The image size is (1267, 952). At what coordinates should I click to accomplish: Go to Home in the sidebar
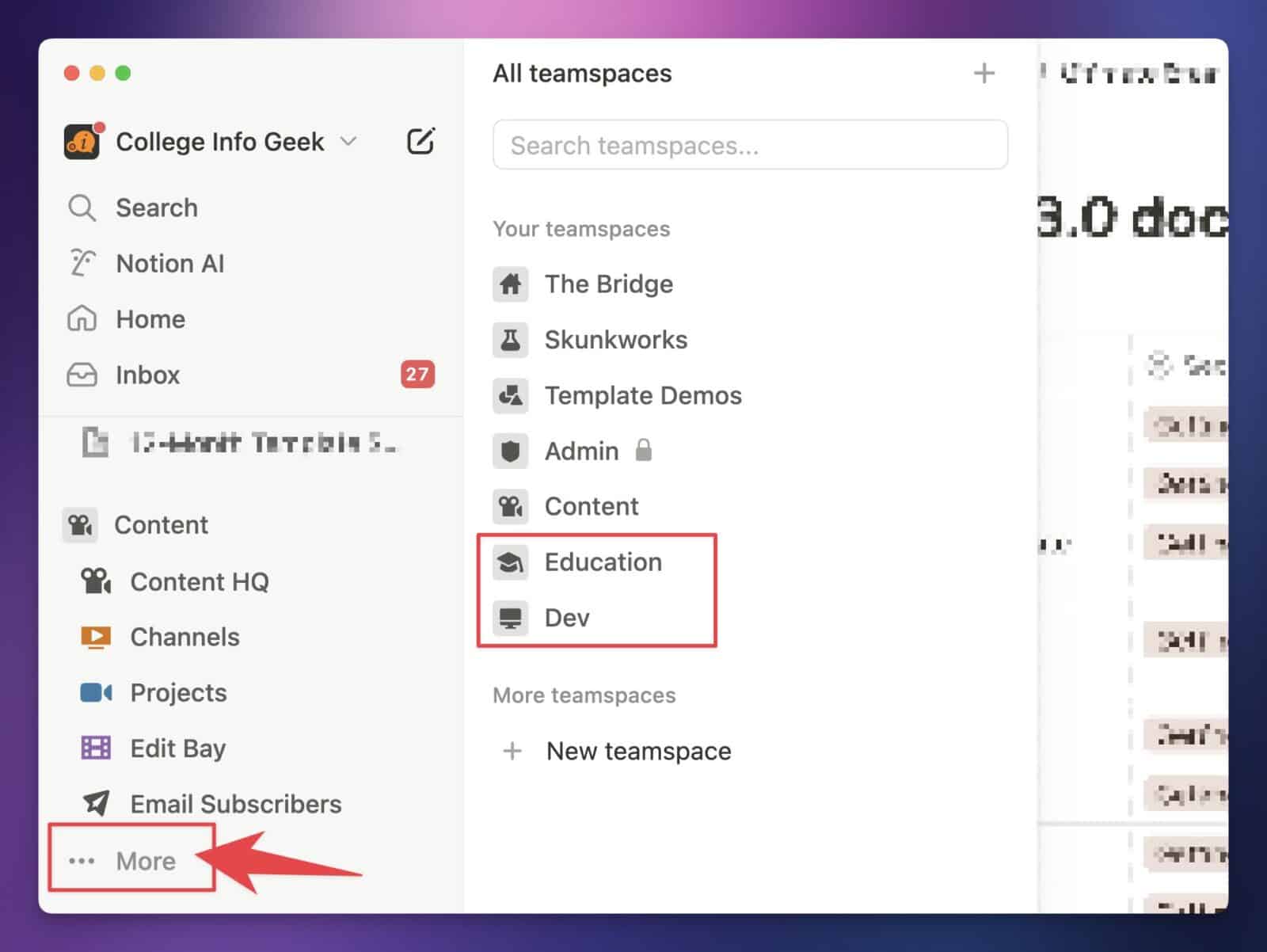click(x=150, y=319)
